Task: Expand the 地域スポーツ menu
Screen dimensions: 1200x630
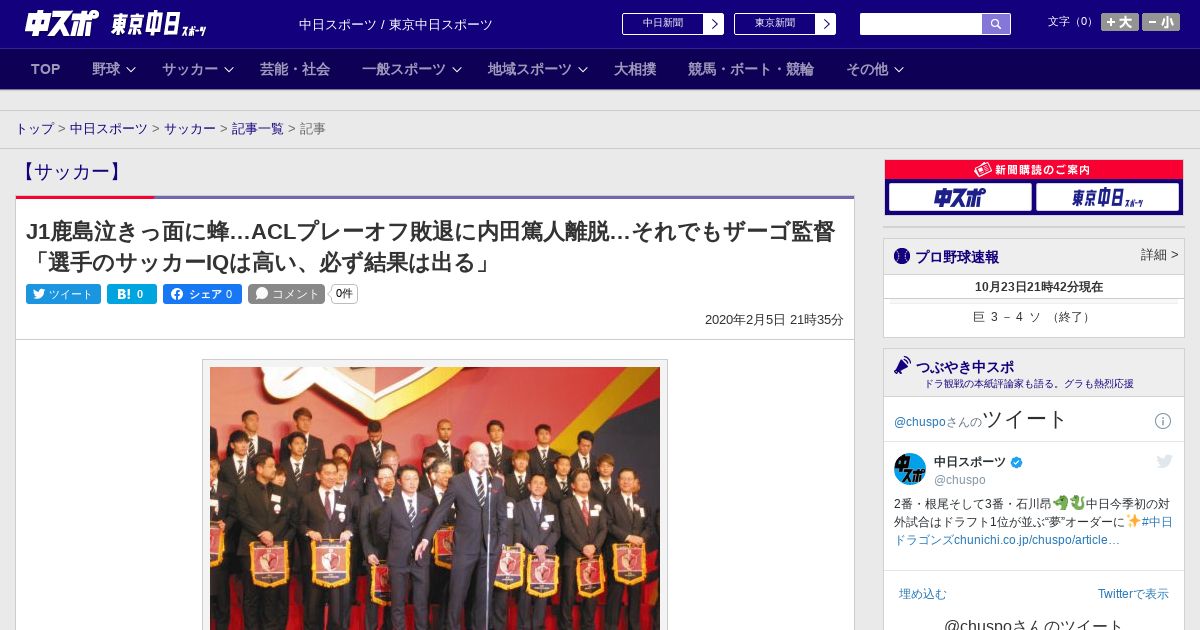Action: click(538, 69)
